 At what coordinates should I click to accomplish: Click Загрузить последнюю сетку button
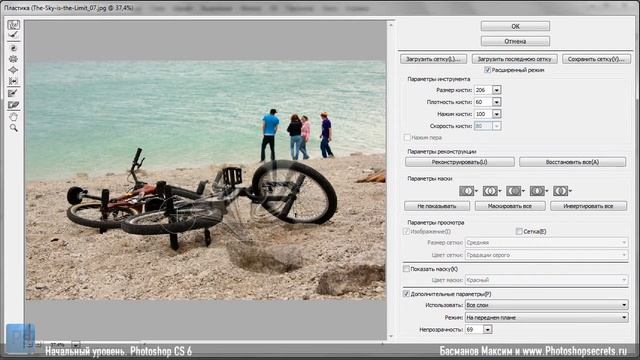click(x=514, y=59)
